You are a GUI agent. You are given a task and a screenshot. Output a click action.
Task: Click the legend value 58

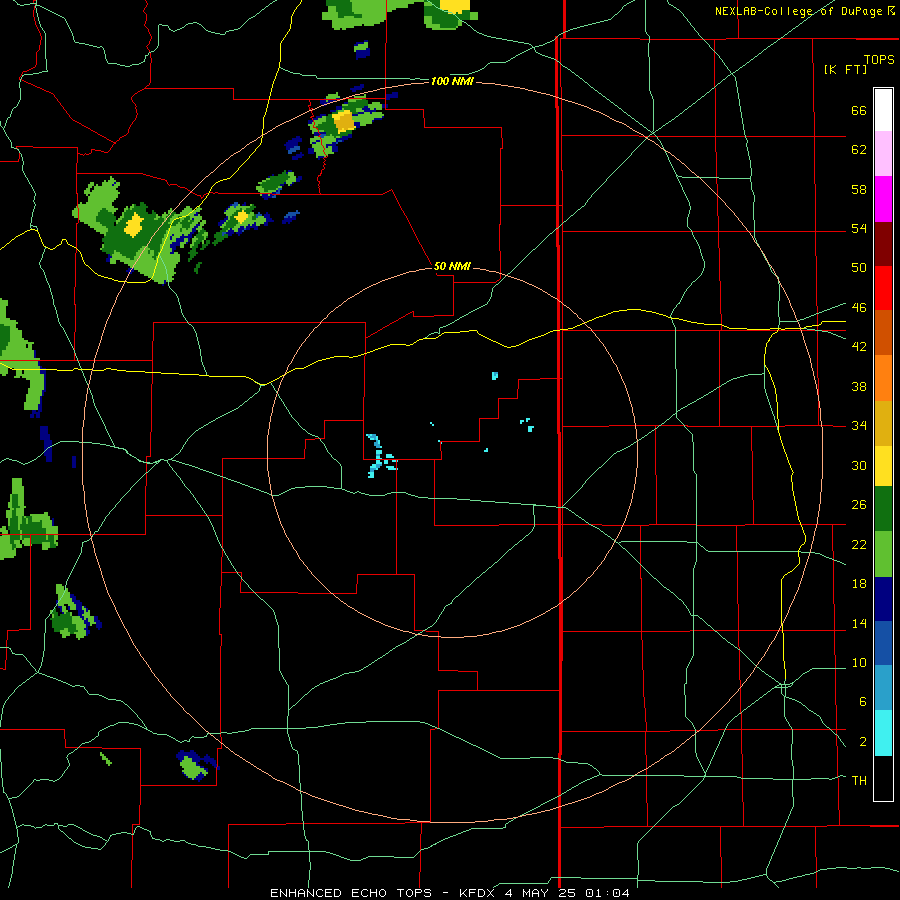(858, 189)
